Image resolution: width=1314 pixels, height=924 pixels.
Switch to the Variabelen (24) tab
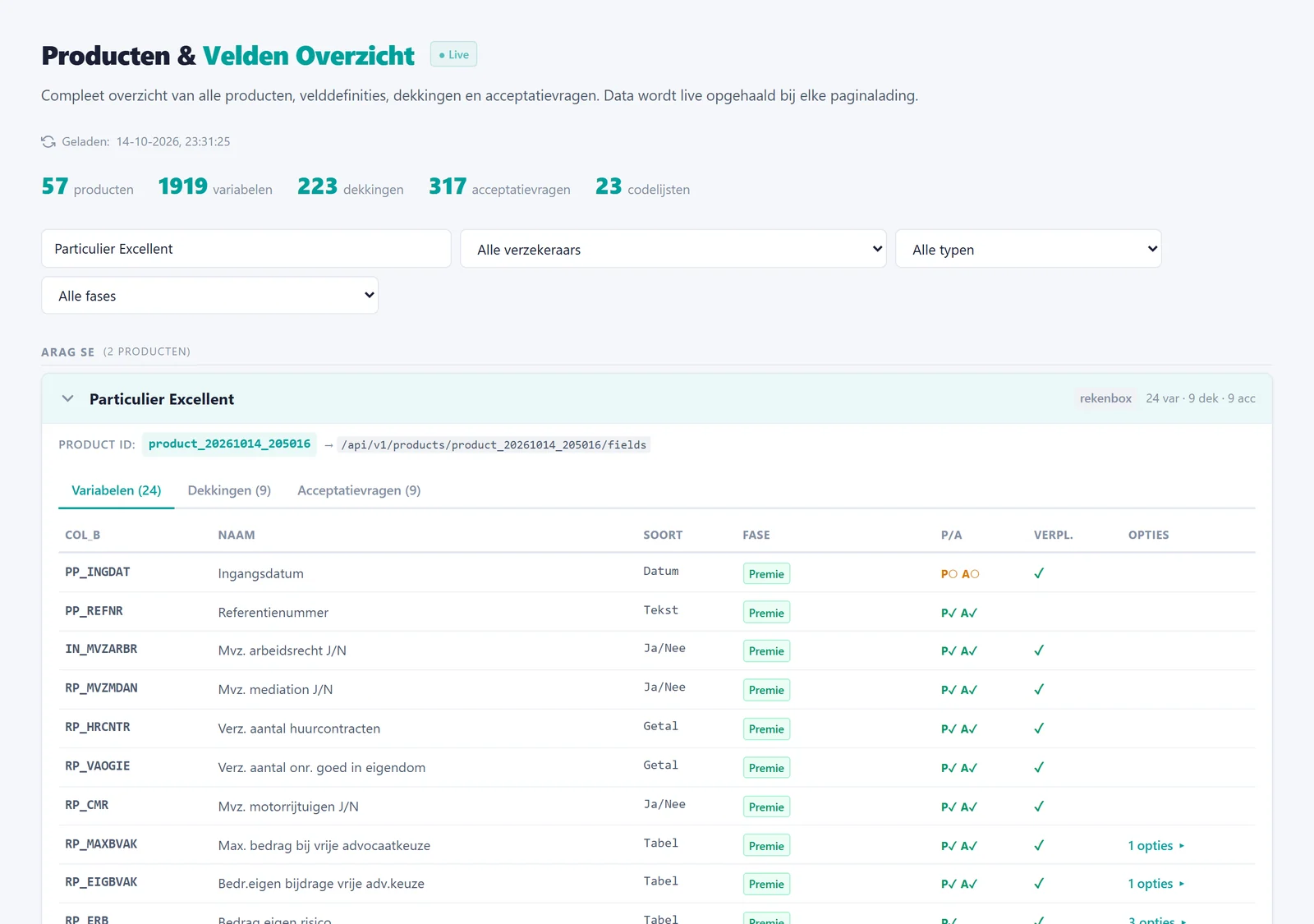tap(117, 490)
